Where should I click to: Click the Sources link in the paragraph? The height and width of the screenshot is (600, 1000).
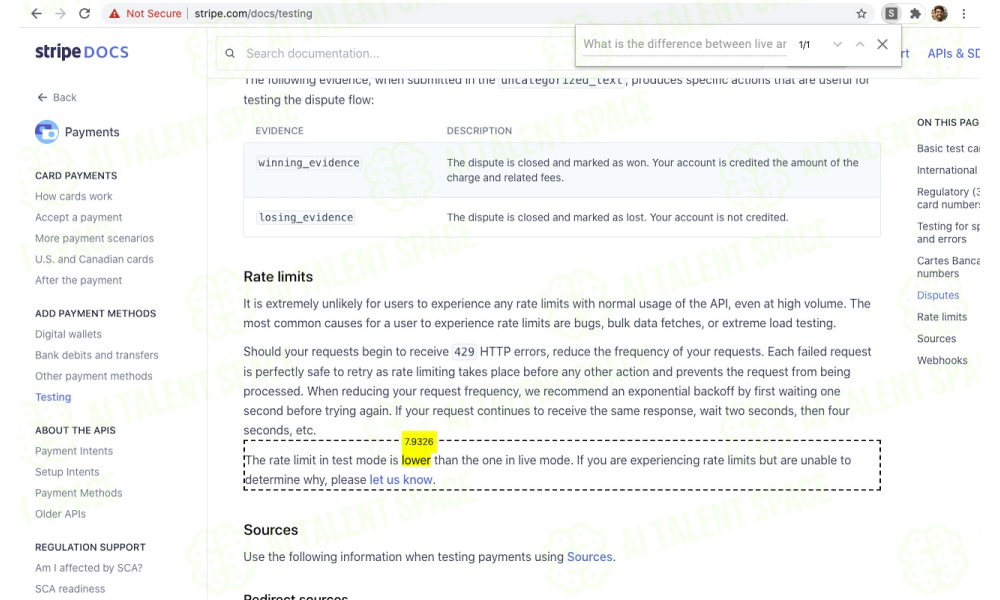point(589,557)
